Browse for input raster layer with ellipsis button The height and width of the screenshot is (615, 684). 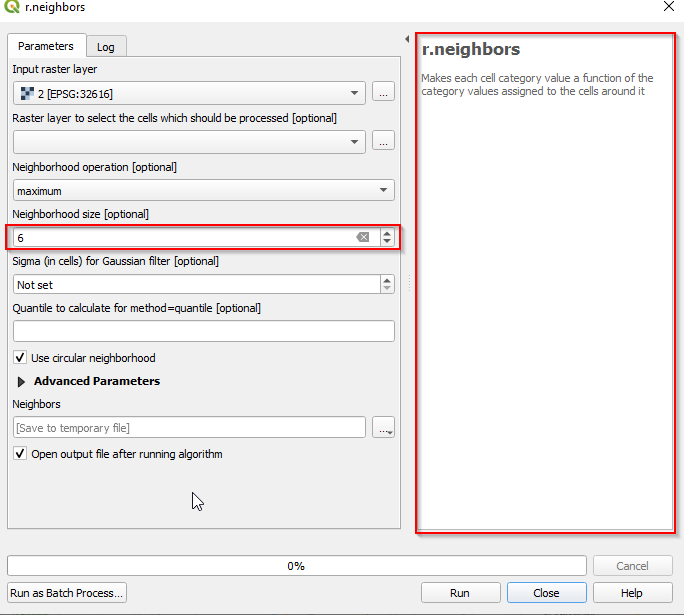pyautogui.click(x=383, y=92)
